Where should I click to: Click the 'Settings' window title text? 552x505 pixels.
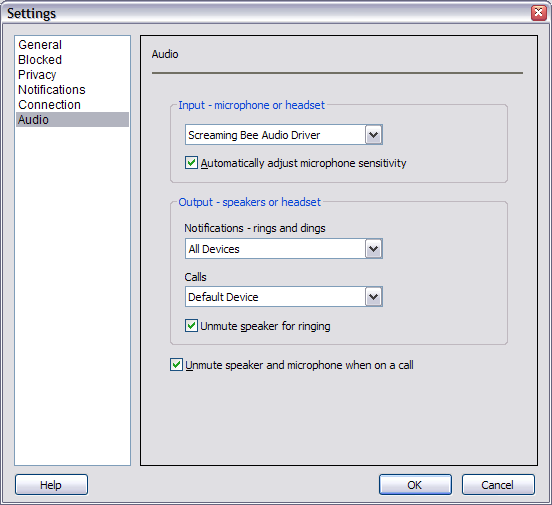coord(32,13)
